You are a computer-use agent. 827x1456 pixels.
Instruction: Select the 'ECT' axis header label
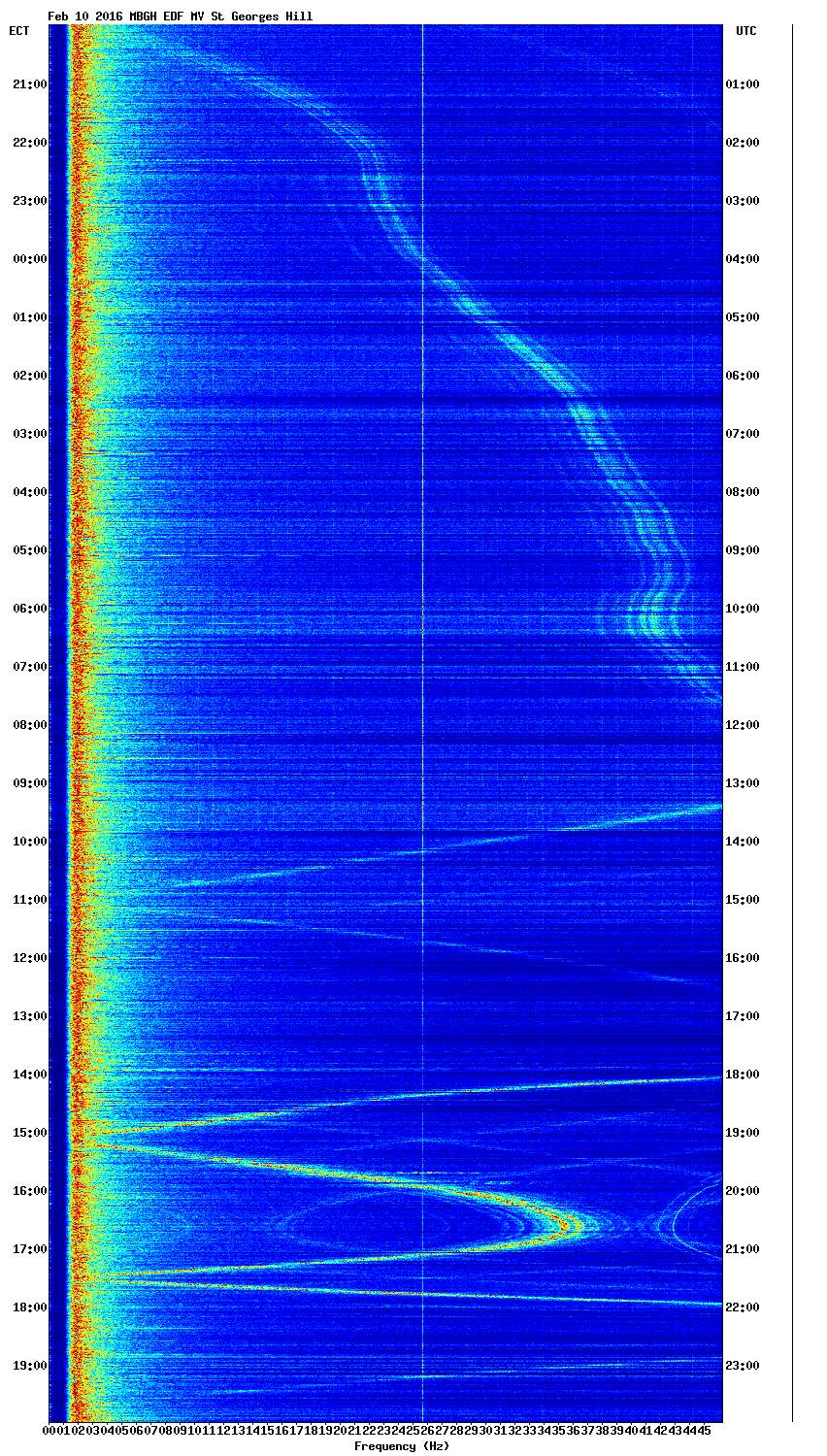pos(19,31)
